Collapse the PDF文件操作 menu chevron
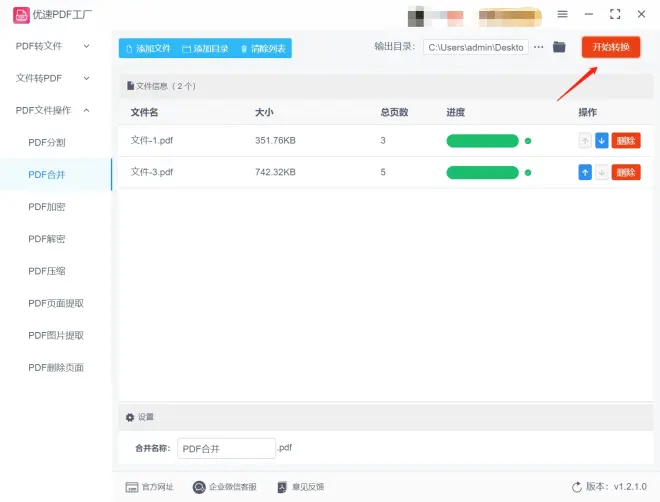The image size is (660, 502). [x=86, y=110]
